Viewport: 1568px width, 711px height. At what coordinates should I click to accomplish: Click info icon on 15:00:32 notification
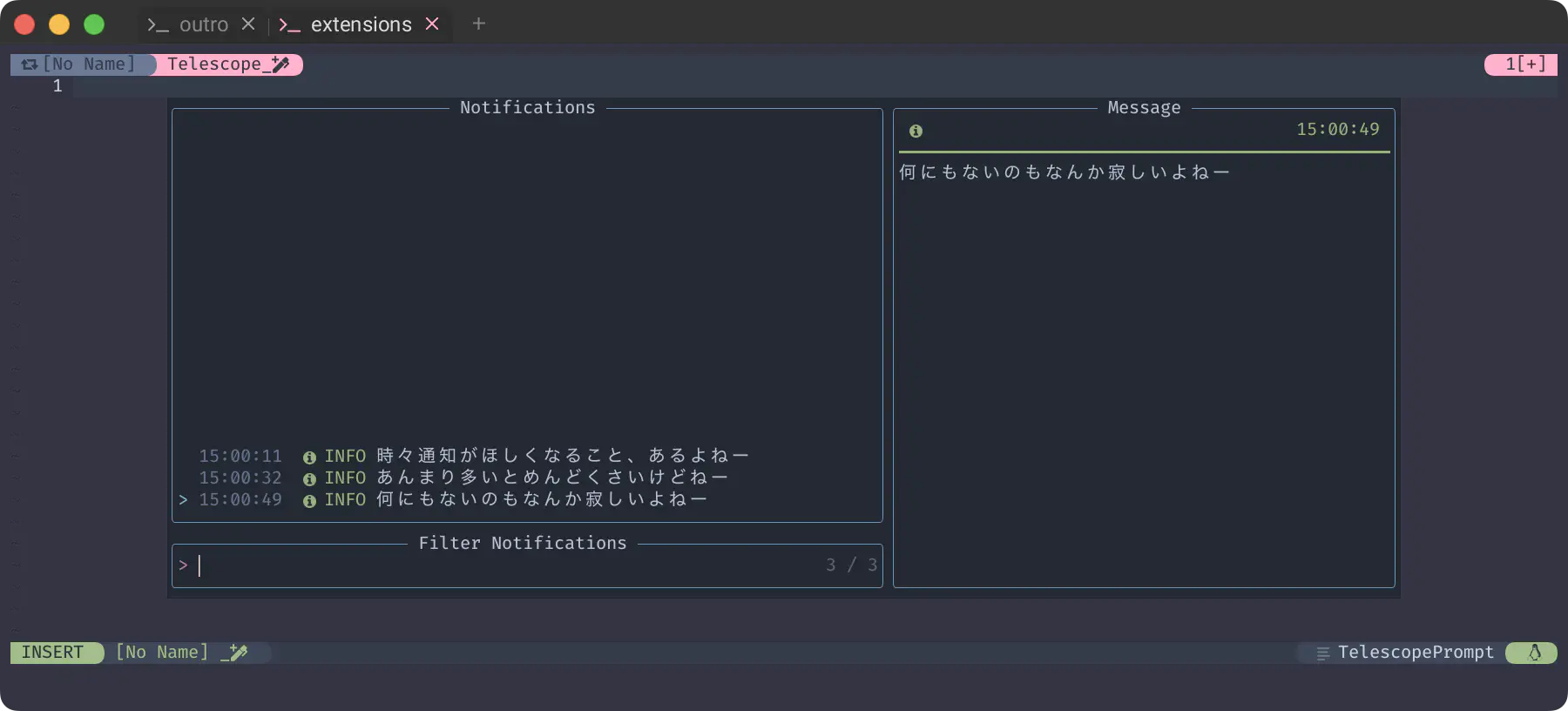pos(309,479)
